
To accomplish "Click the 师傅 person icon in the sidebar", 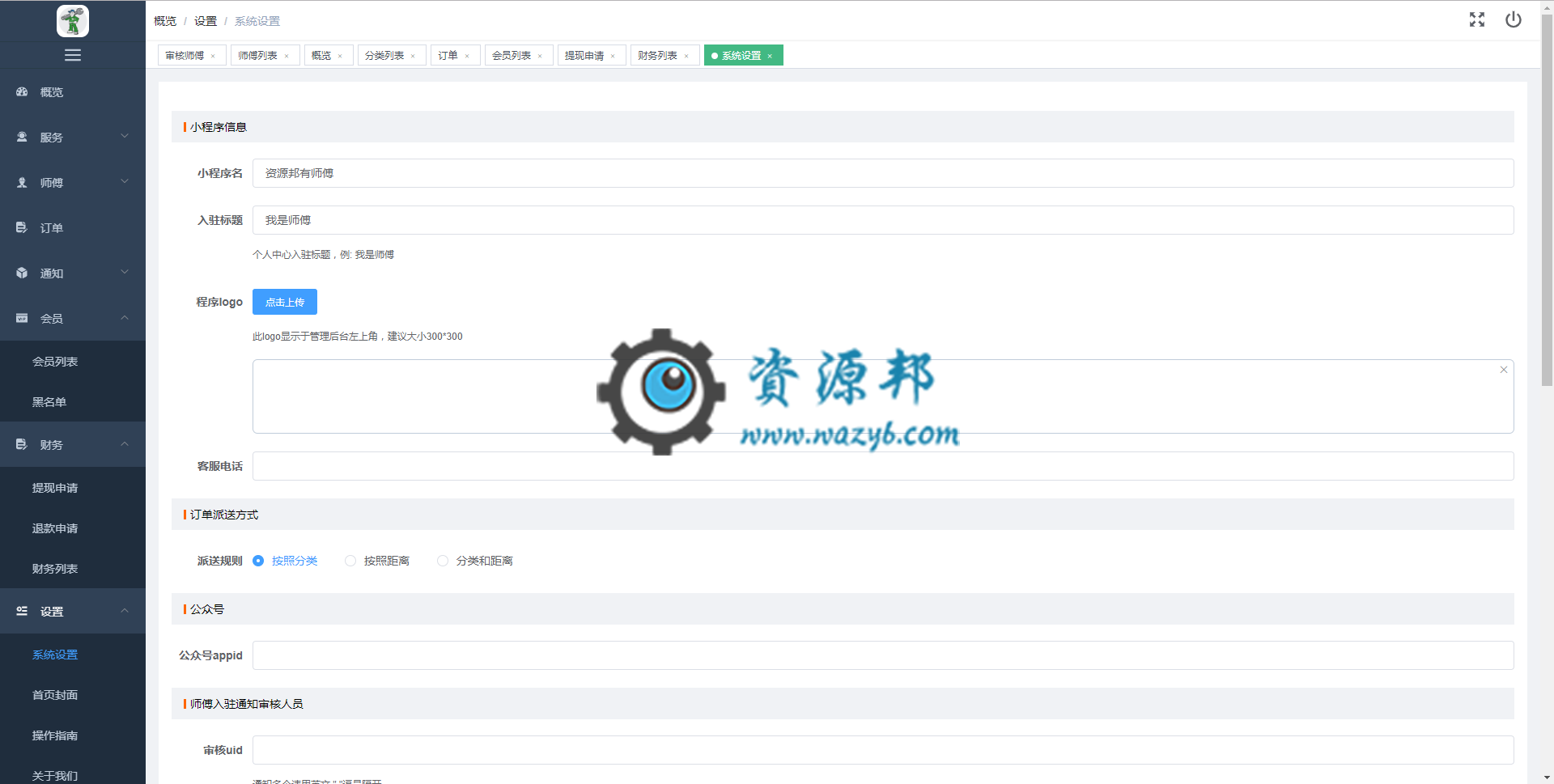I will click(22, 183).
